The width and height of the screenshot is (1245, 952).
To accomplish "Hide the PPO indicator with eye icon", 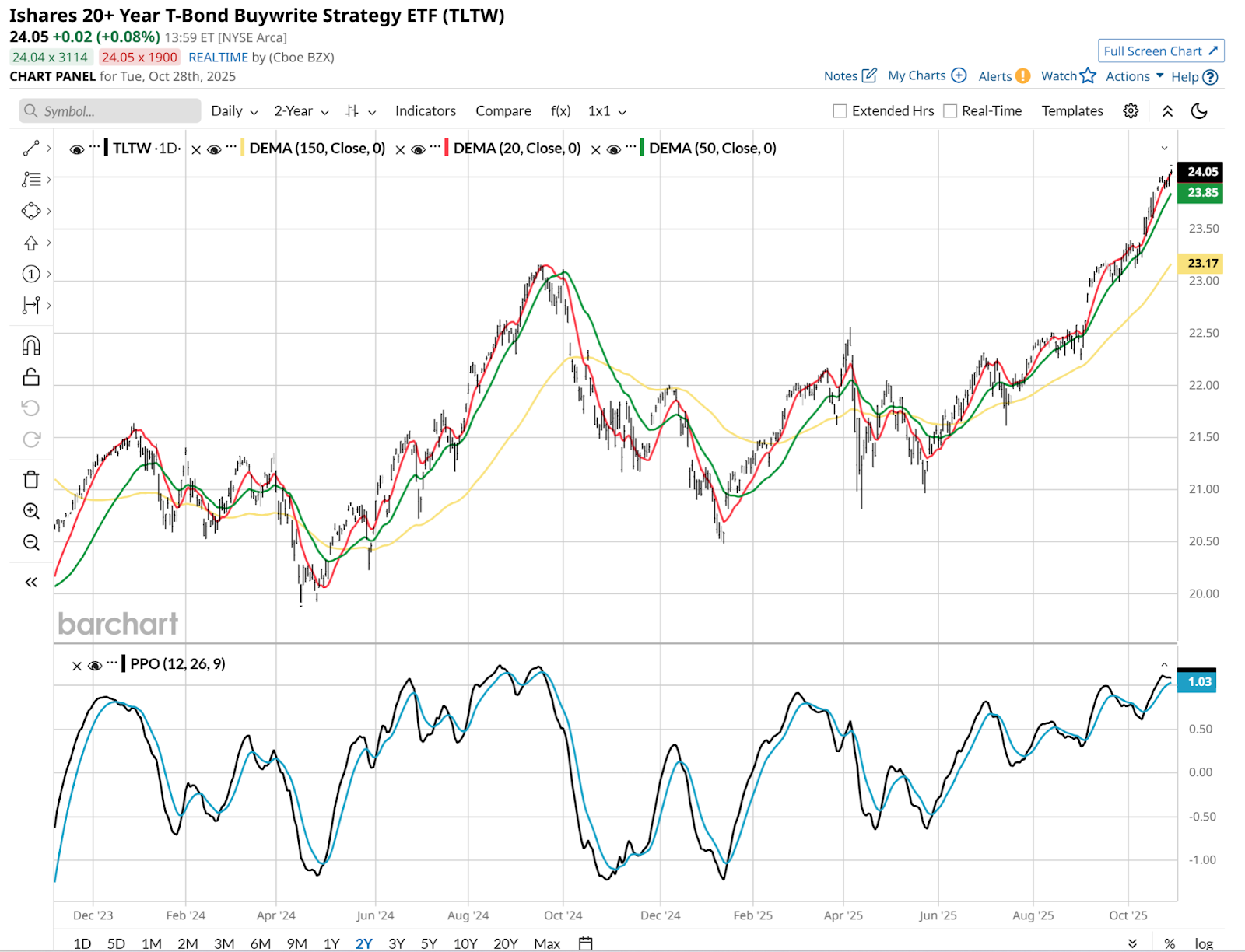I will coord(95,666).
